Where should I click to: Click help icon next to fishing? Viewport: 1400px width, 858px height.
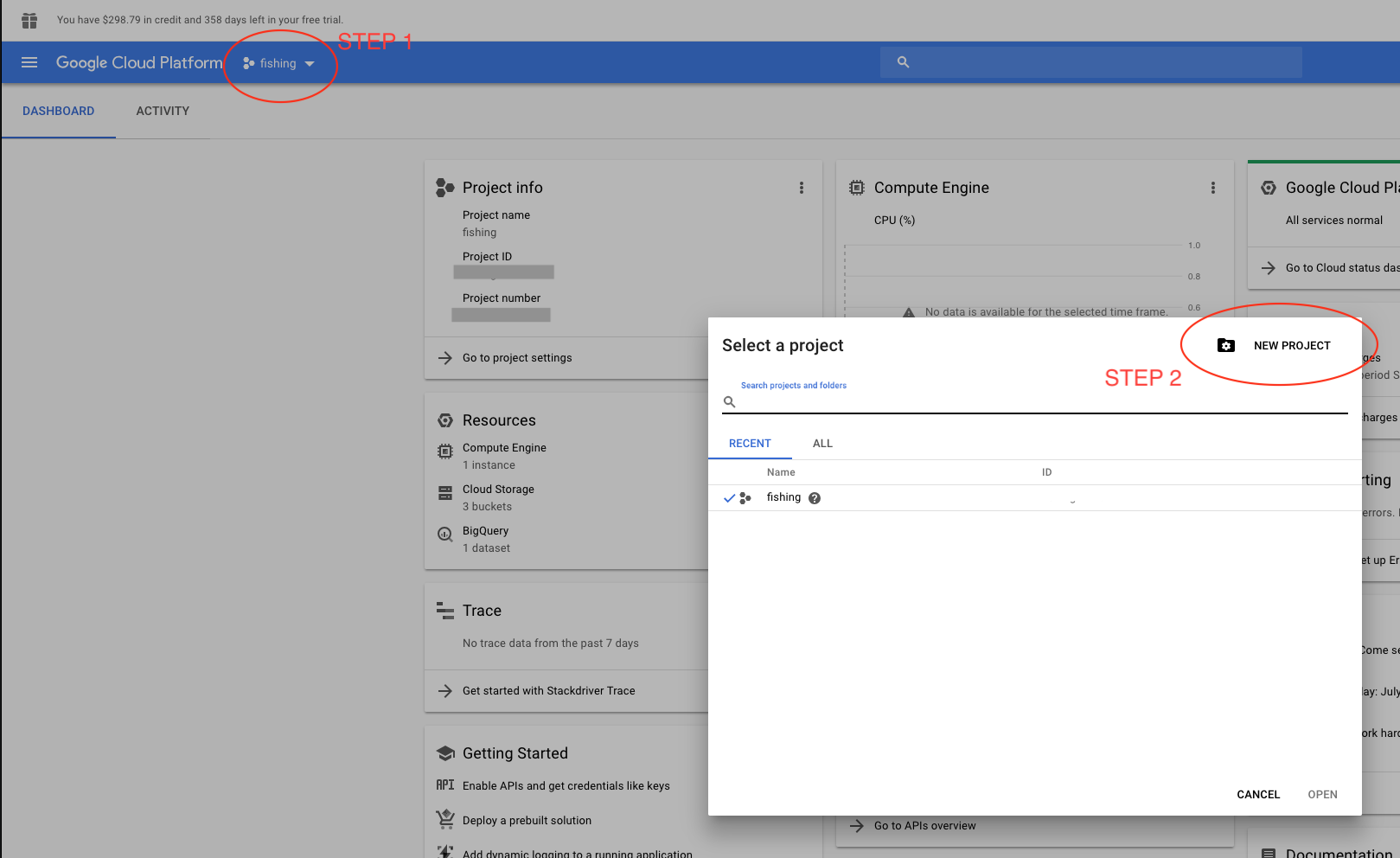(815, 498)
